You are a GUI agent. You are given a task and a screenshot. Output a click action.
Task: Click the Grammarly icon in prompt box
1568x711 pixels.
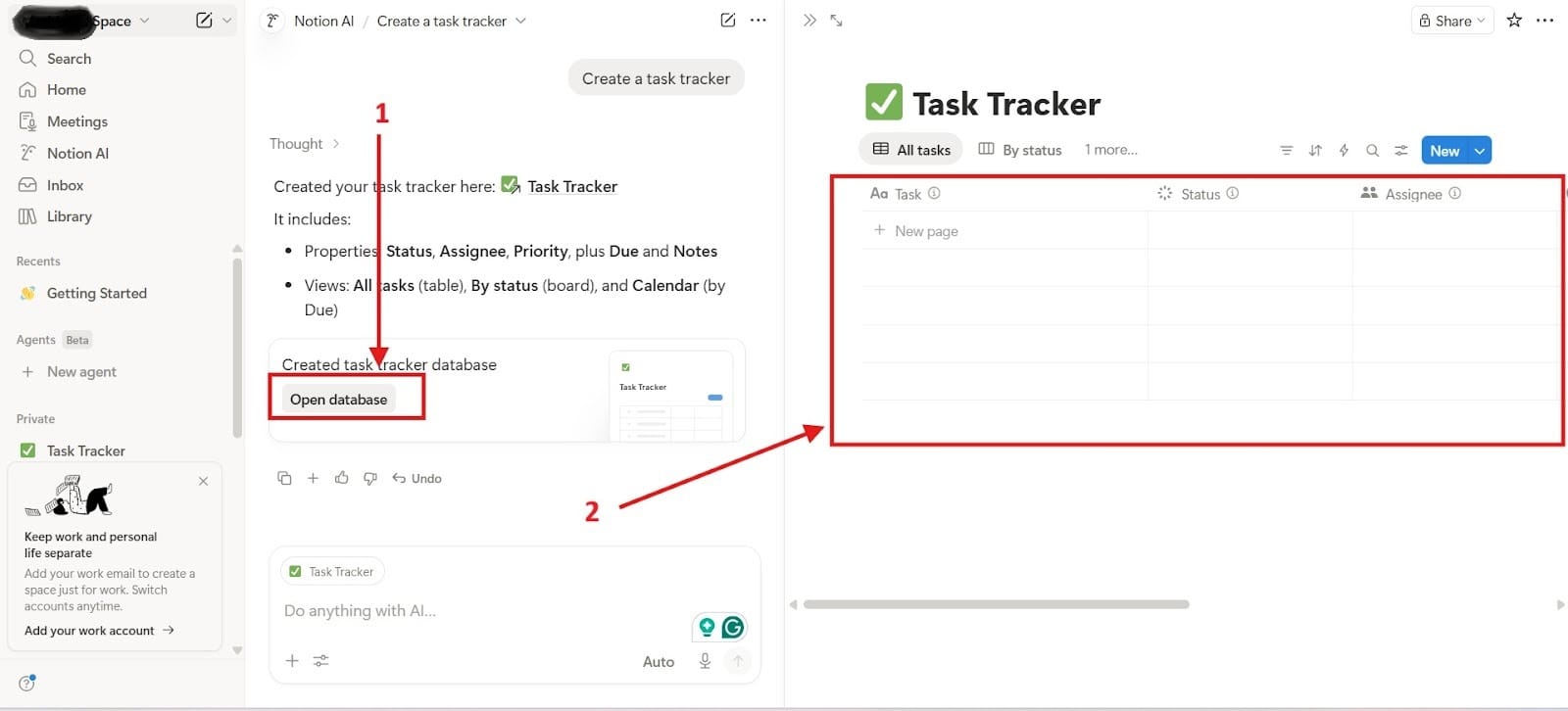point(733,628)
